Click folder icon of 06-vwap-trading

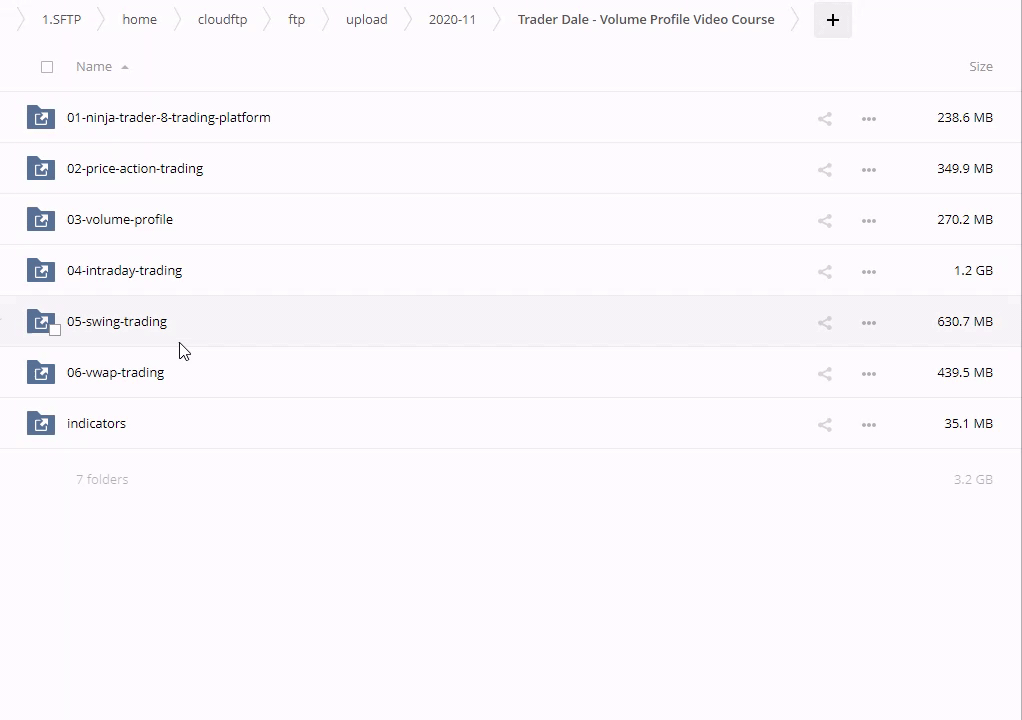click(x=40, y=372)
